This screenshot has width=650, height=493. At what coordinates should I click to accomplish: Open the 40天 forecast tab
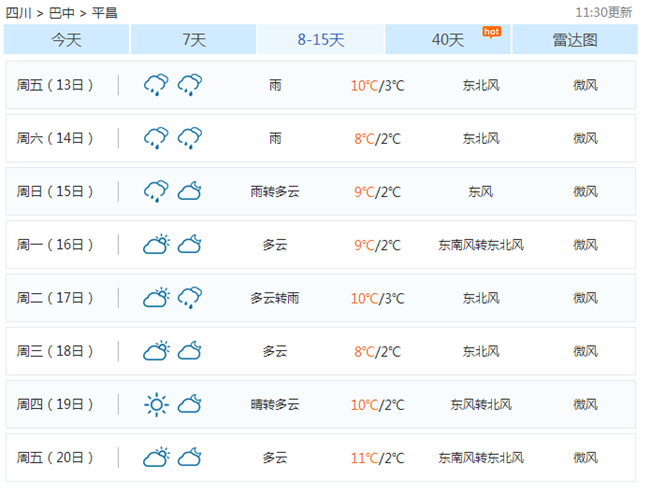click(448, 39)
